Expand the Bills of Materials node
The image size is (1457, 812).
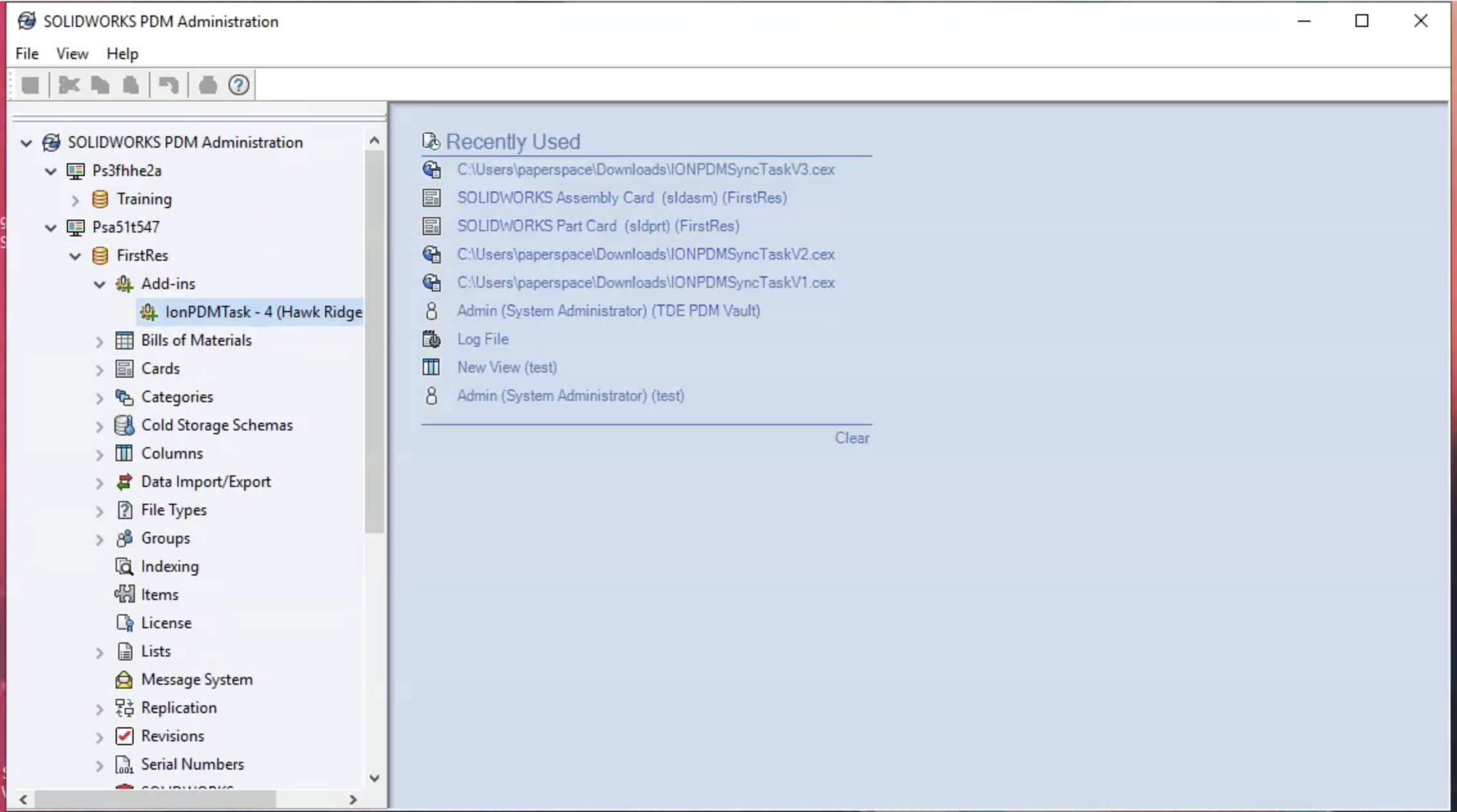coord(100,342)
